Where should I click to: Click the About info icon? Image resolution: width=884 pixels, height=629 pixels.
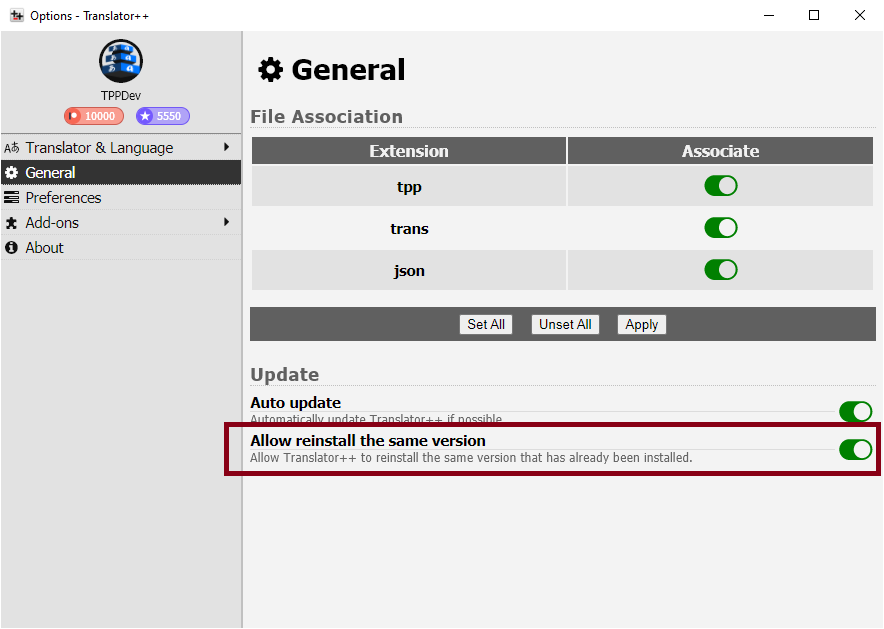tap(11, 247)
